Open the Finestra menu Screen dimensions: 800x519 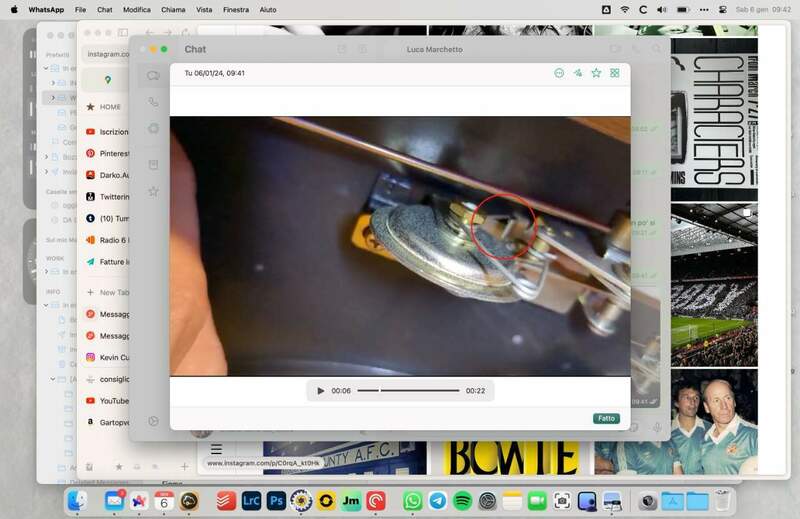[x=236, y=10]
